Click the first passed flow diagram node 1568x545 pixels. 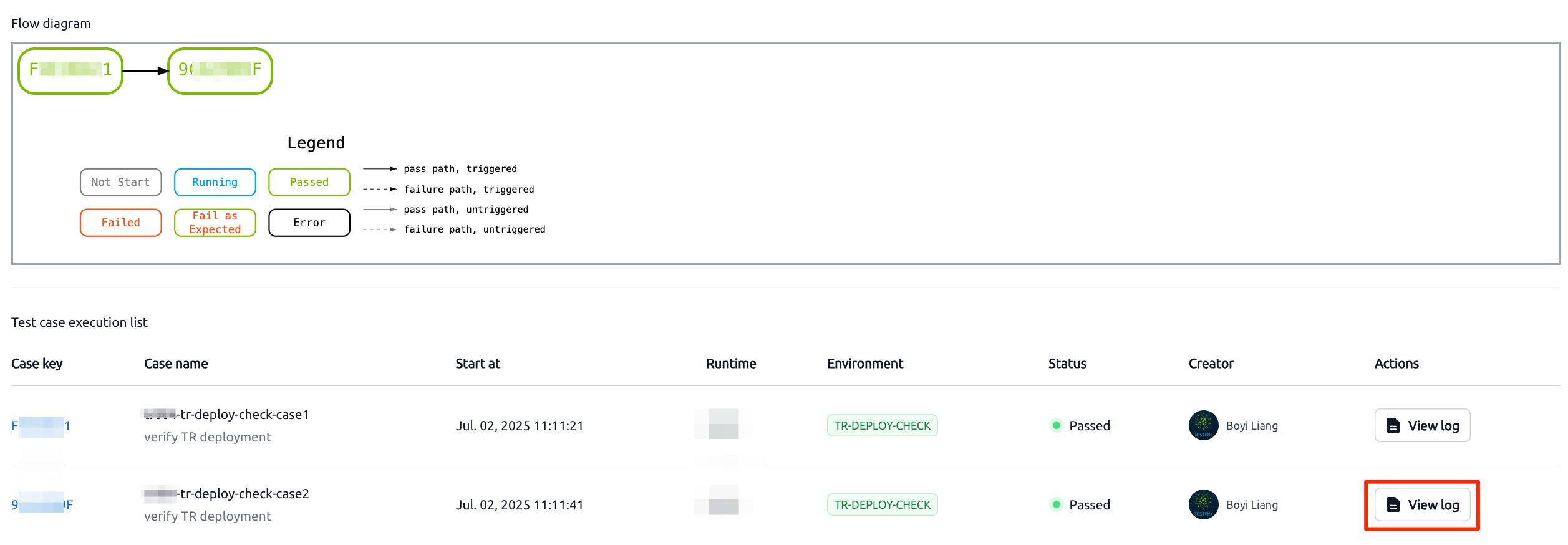[x=70, y=71]
